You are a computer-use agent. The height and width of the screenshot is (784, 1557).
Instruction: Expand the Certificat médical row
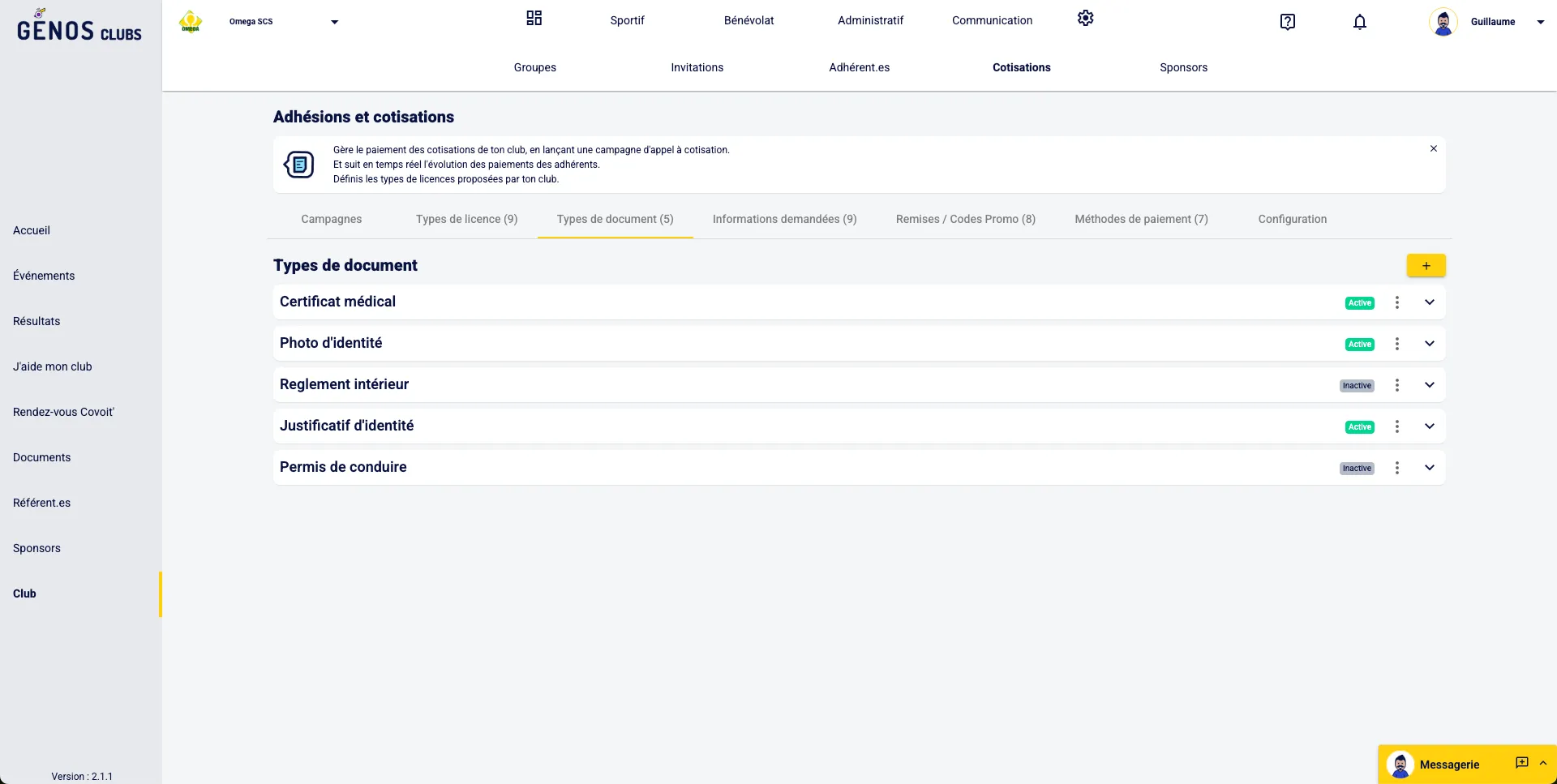(x=1429, y=302)
